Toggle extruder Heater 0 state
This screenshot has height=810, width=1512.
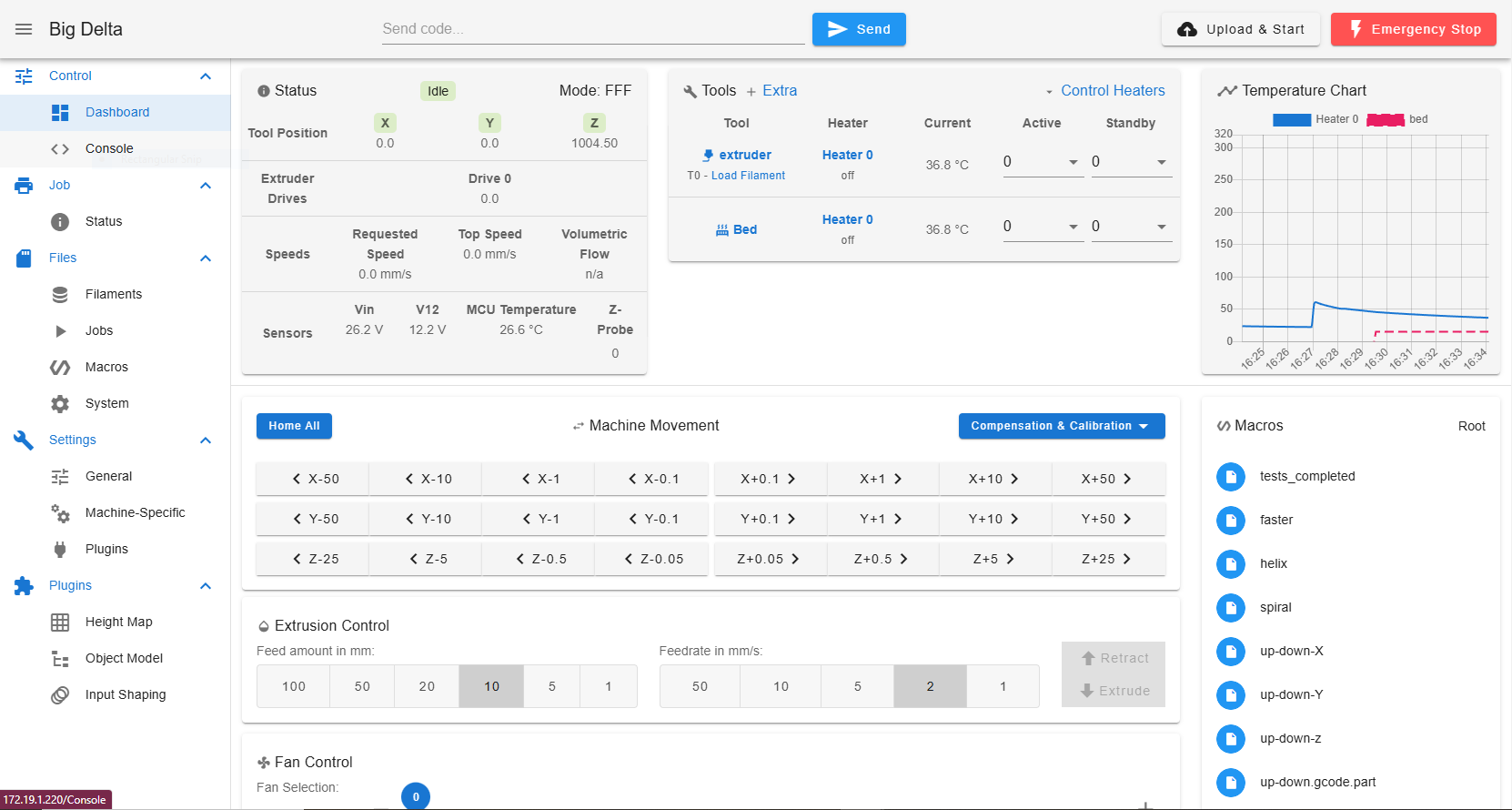tap(847, 155)
